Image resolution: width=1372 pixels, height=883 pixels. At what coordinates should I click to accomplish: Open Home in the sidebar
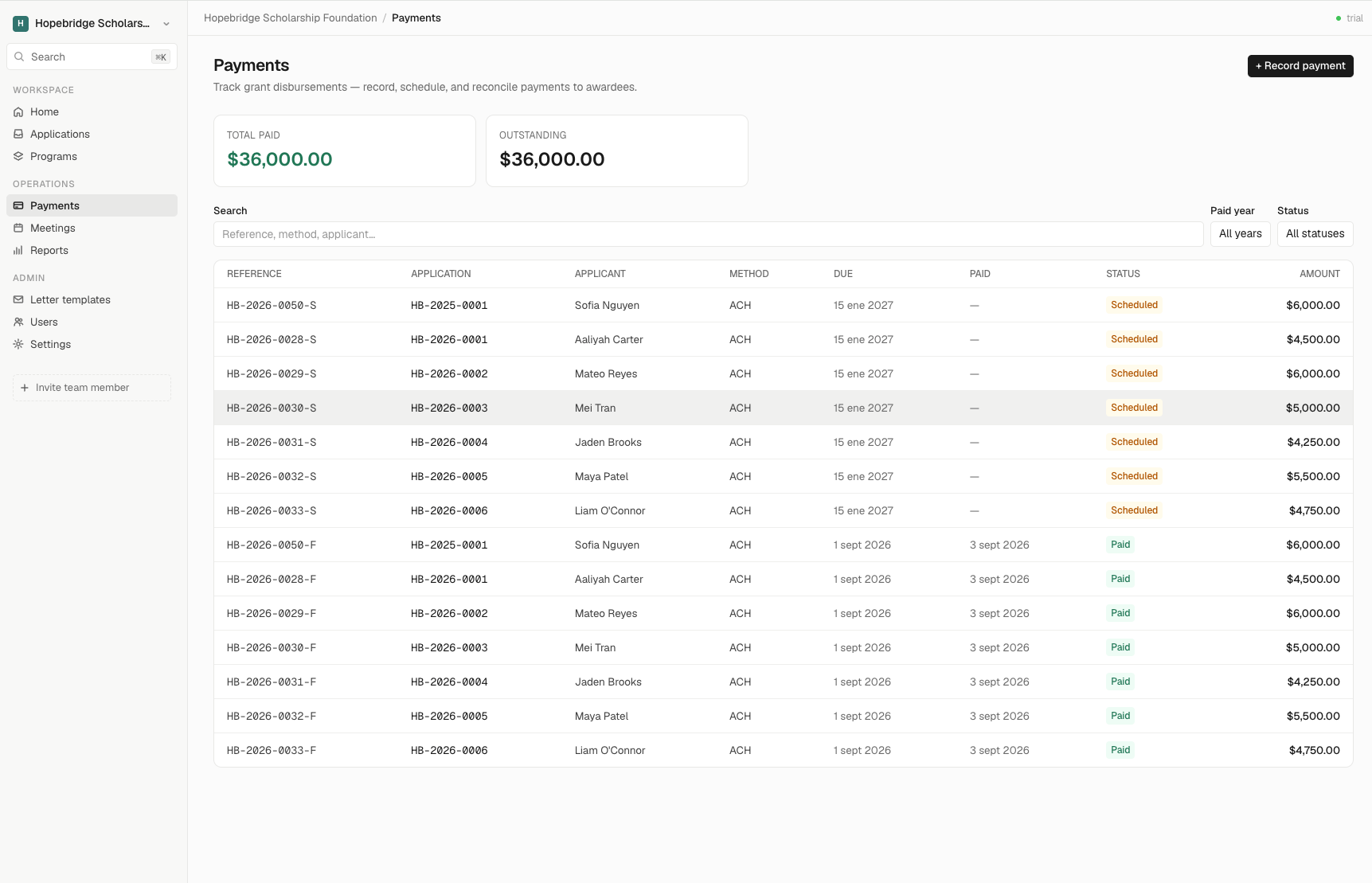[x=92, y=112]
